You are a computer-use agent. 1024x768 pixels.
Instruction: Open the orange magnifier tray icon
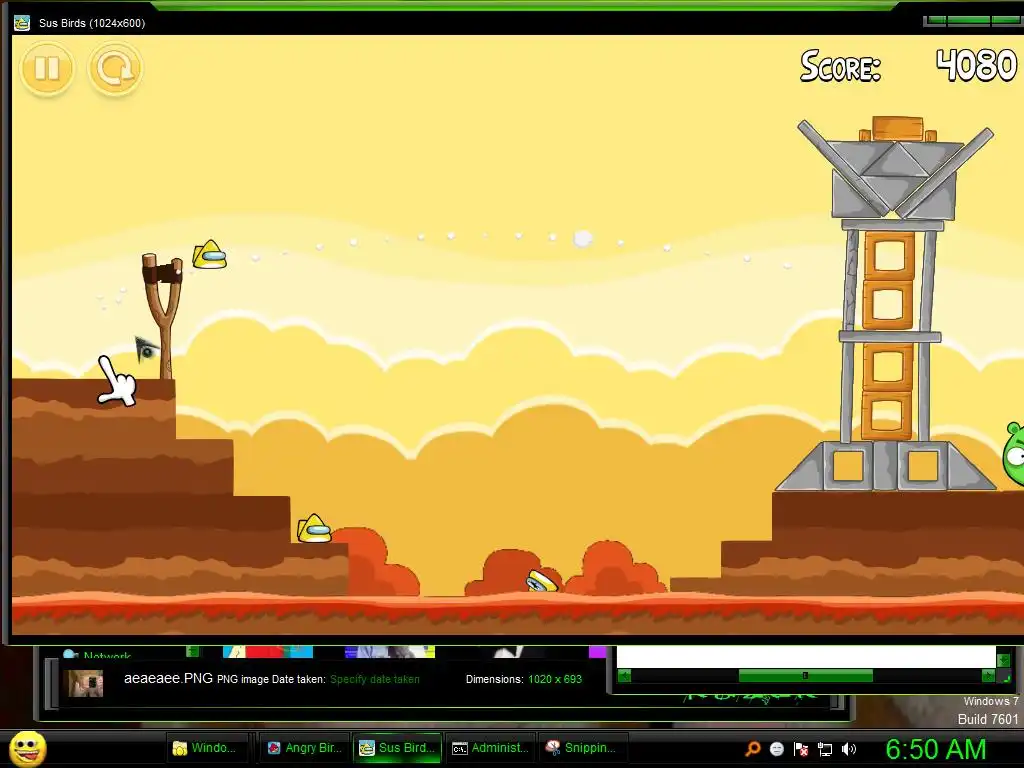753,748
